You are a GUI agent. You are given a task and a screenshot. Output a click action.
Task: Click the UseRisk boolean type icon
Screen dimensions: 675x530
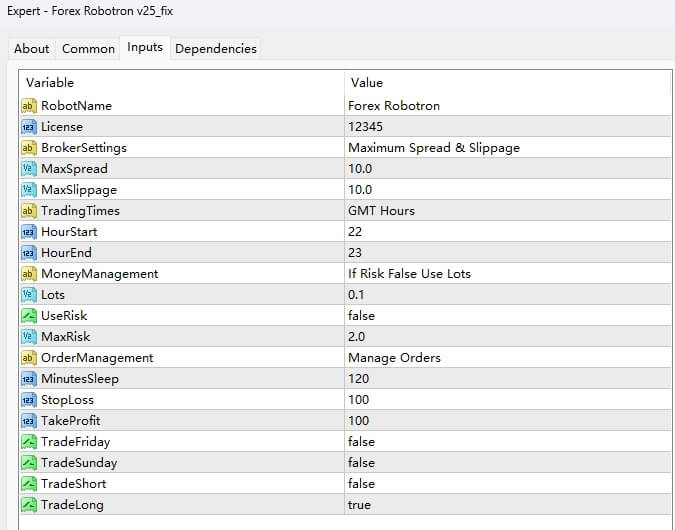28,315
